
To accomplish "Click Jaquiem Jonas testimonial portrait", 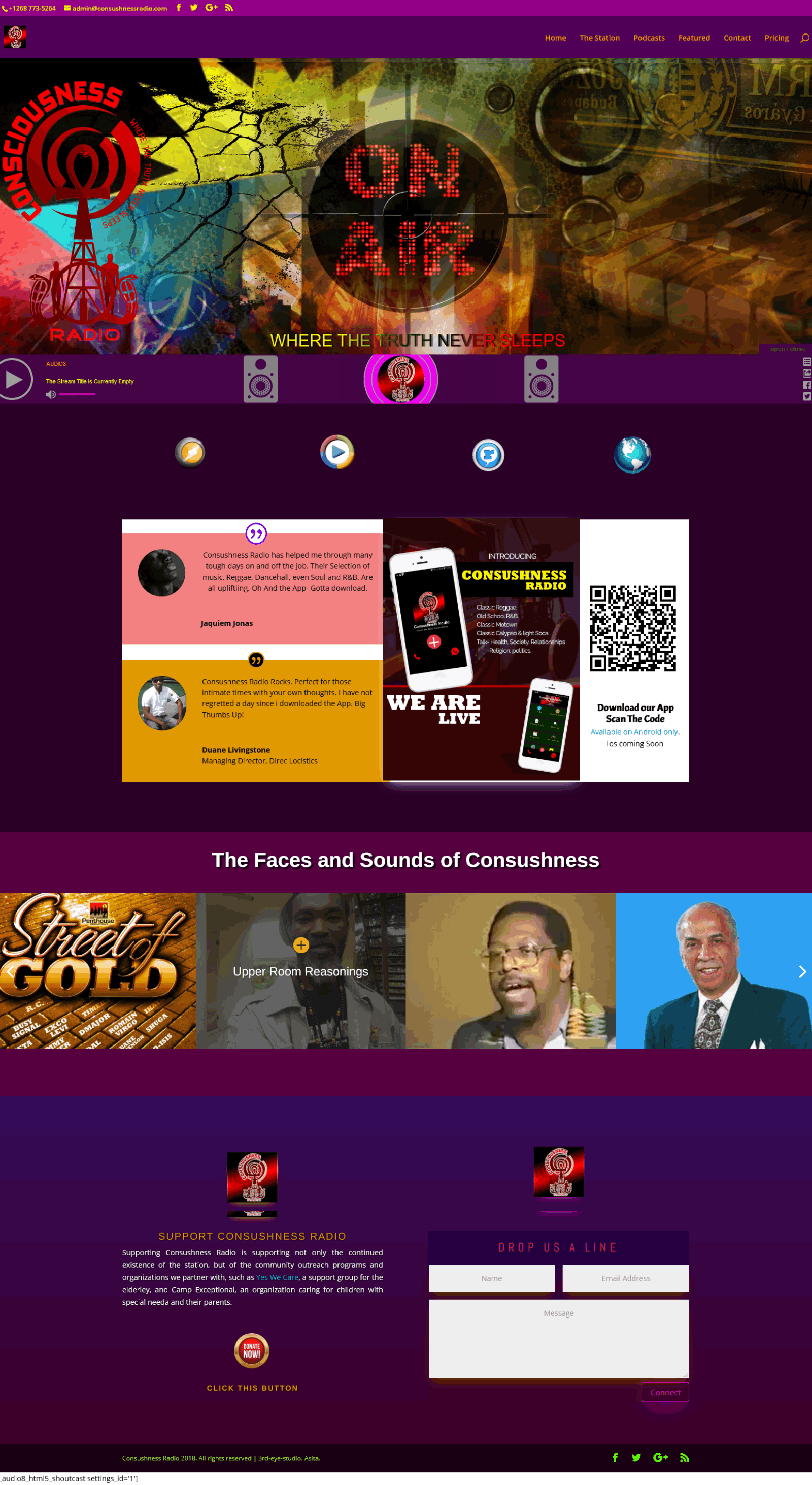I will [161, 572].
